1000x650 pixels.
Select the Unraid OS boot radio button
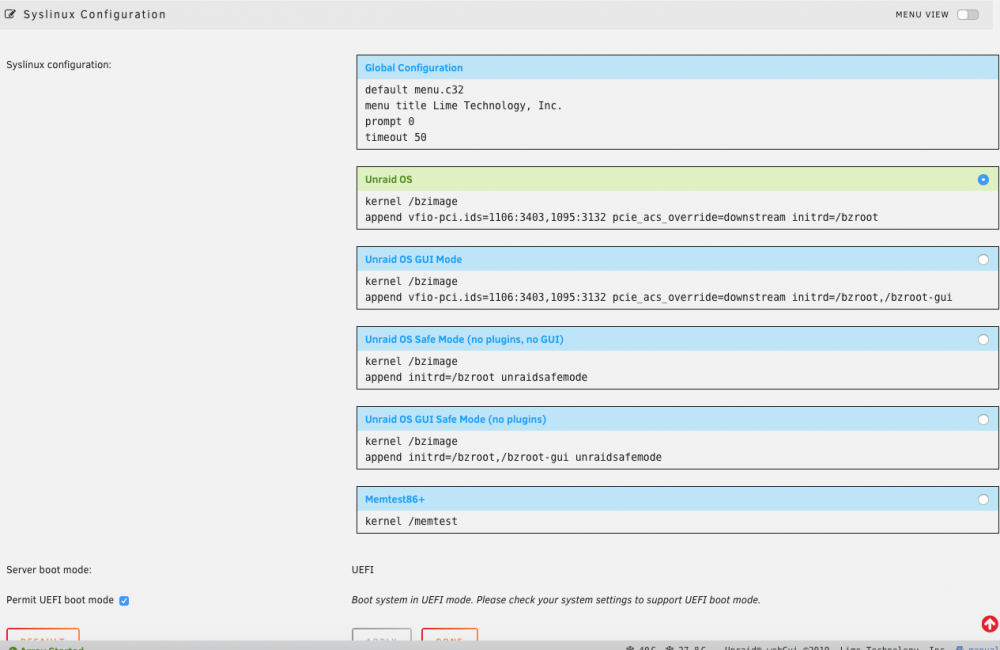pyautogui.click(x=983, y=180)
